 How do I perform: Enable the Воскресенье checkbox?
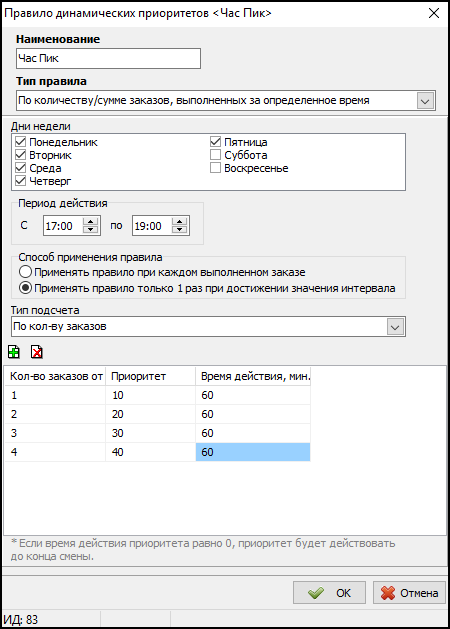click(x=215, y=168)
